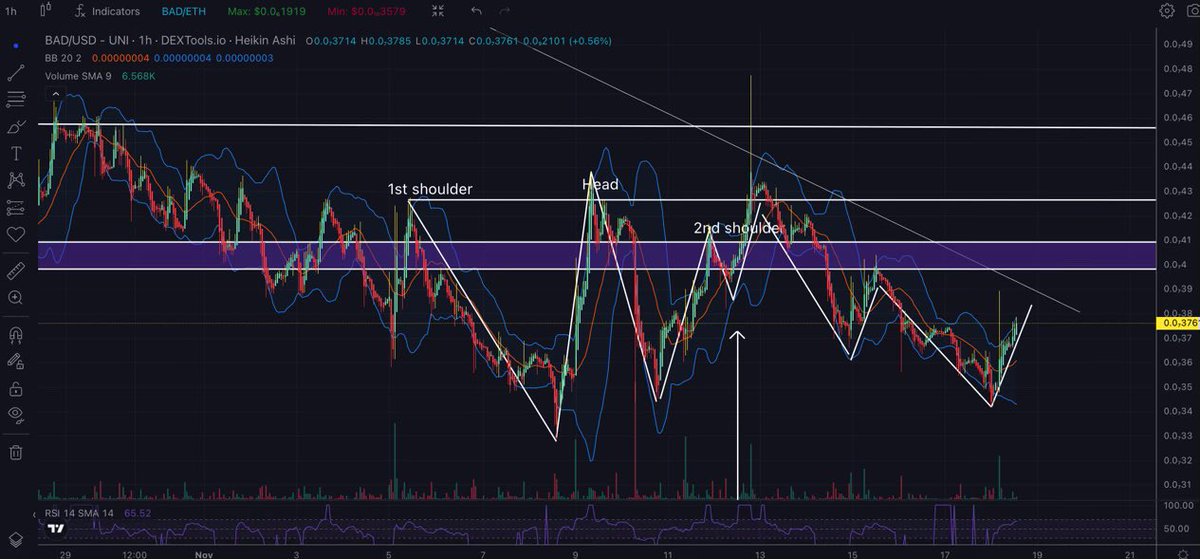Select the '1st shoulder' text label
The width and height of the screenshot is (1200, 559).
(x=430, y=189)
